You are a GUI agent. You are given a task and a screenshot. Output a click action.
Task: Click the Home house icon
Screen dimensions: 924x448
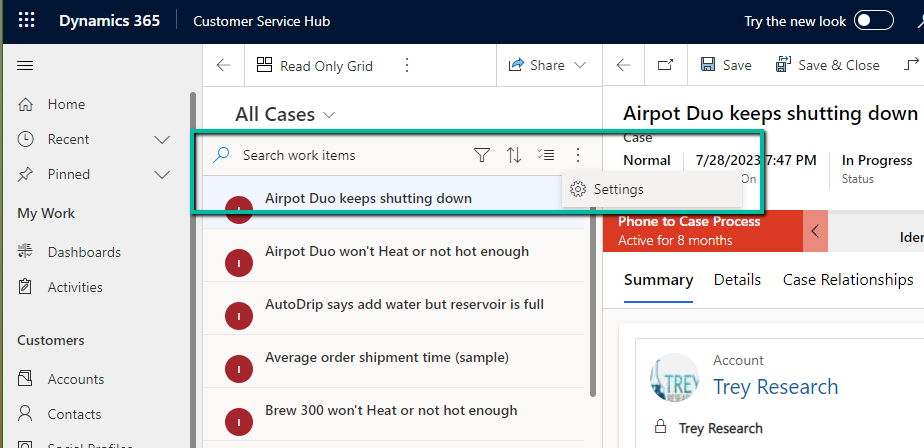pyautogui.click(x=25, y=104)
